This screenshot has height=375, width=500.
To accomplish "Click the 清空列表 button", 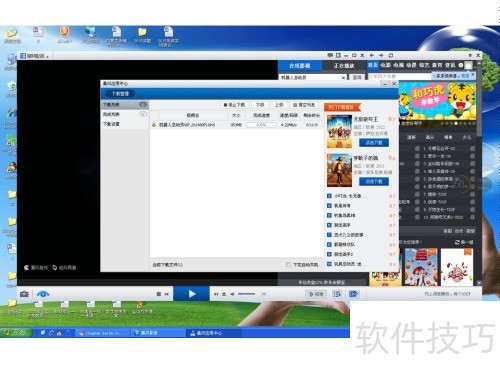I will coord(304,105).
